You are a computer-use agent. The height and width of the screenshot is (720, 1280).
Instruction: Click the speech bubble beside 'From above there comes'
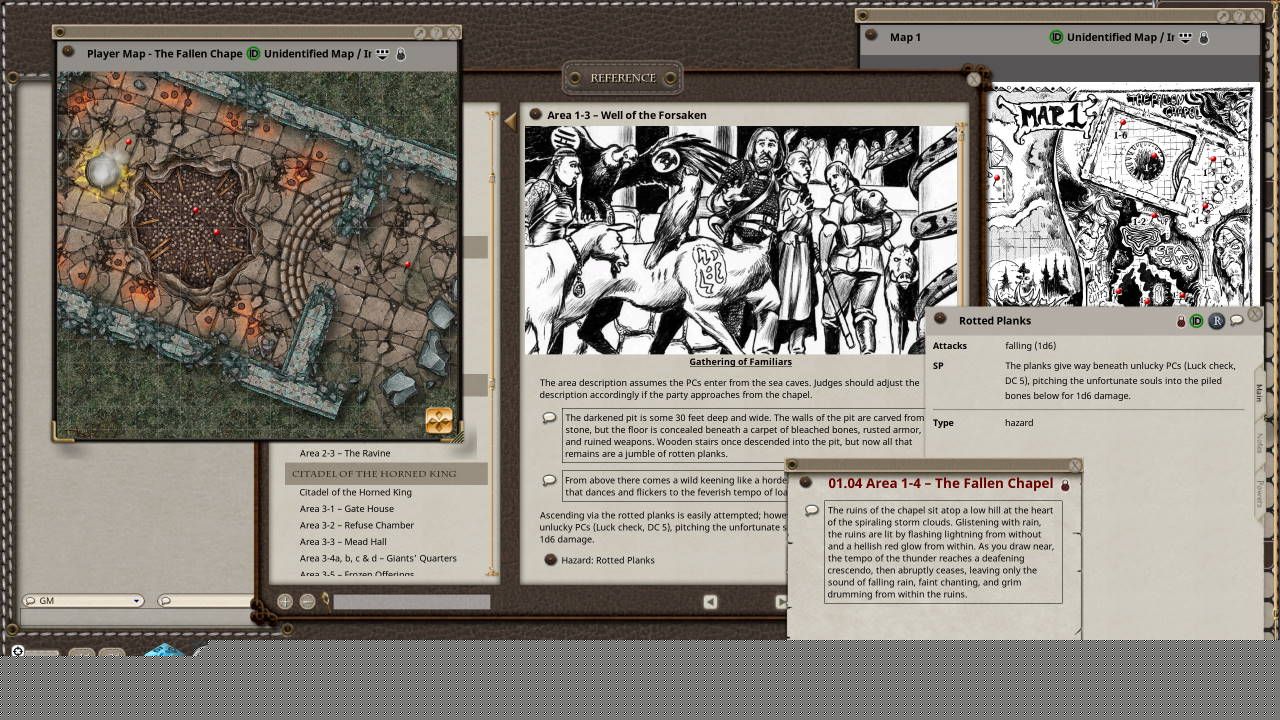tap(549, 480)
